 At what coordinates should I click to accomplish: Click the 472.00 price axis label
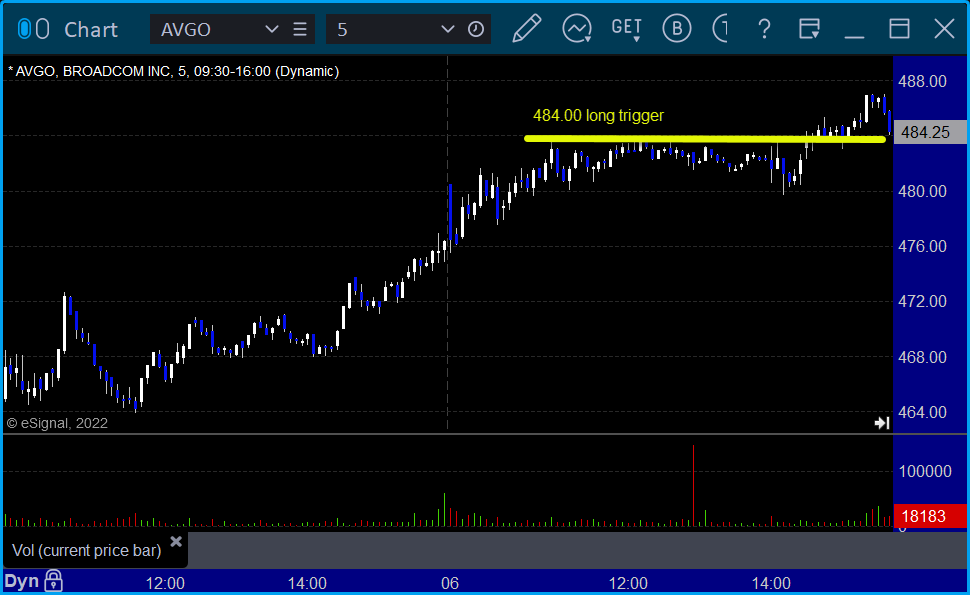[x=922, y=302]
